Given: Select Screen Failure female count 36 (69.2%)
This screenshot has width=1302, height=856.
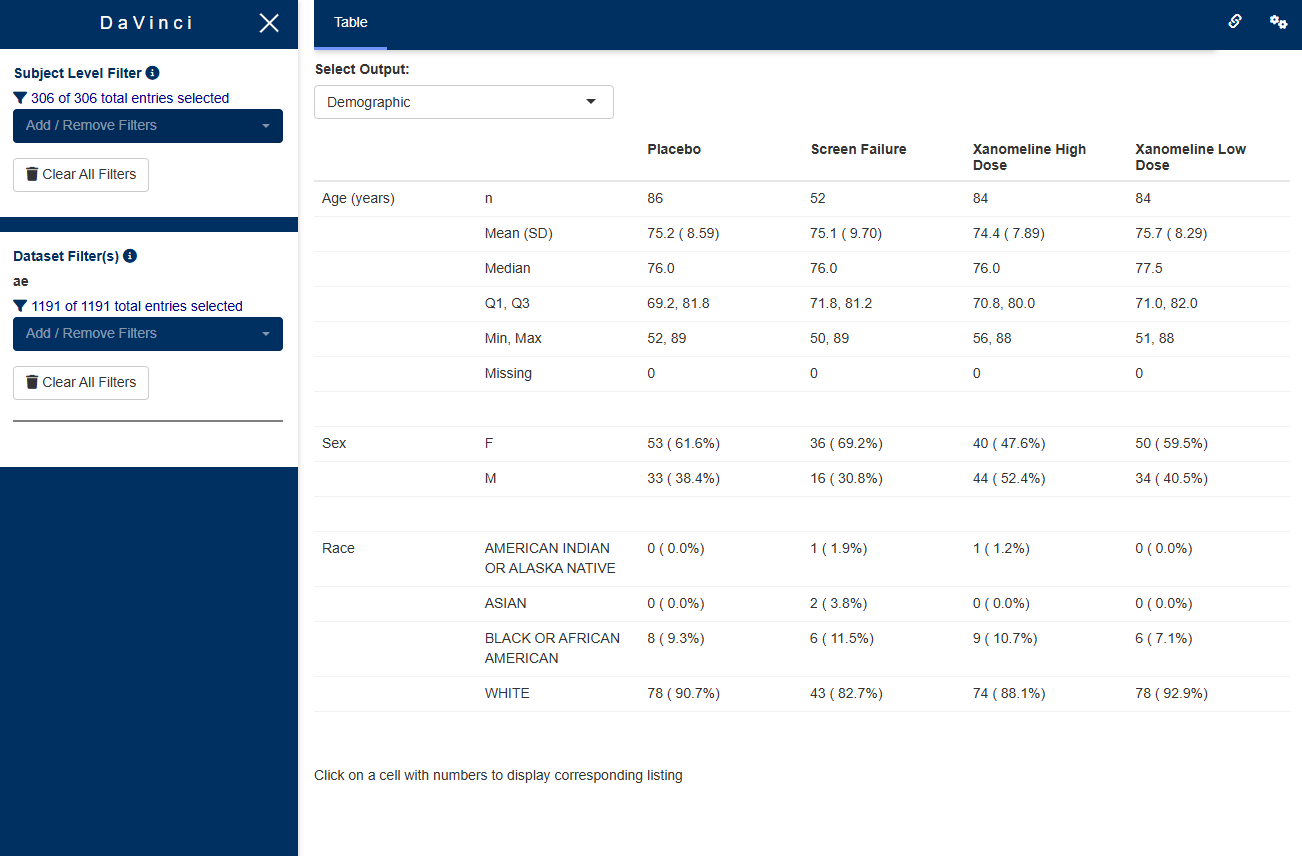Looking at the screenshot, I should [x=846, y=443].
